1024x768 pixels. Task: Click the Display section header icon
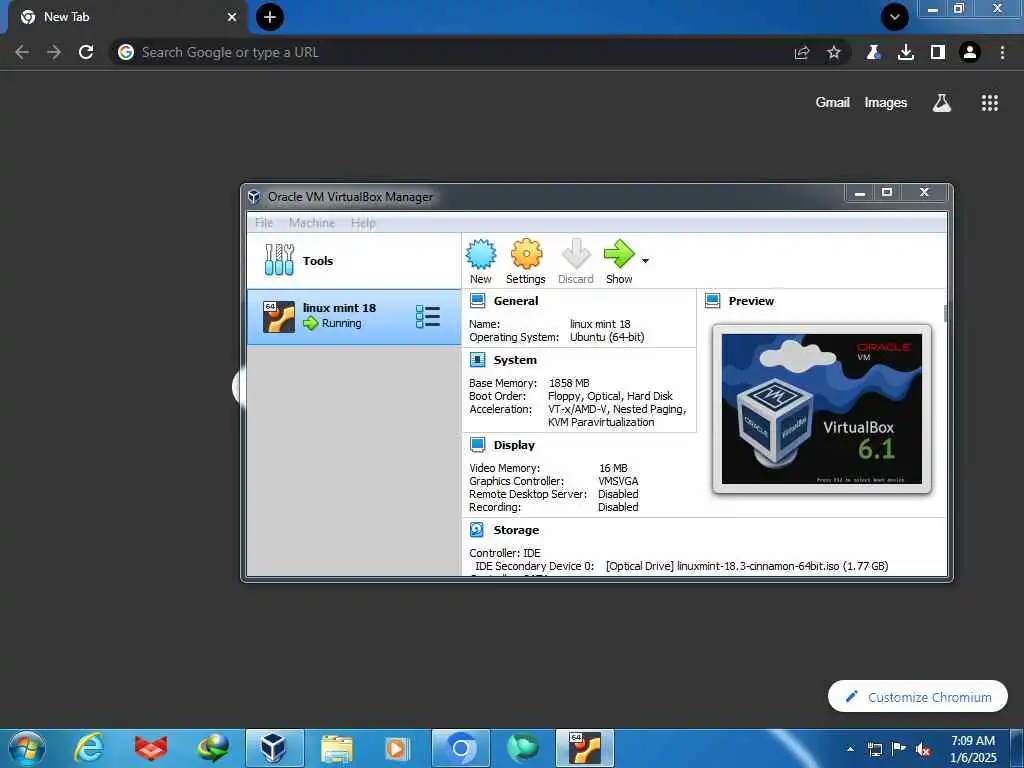(477, 445)
